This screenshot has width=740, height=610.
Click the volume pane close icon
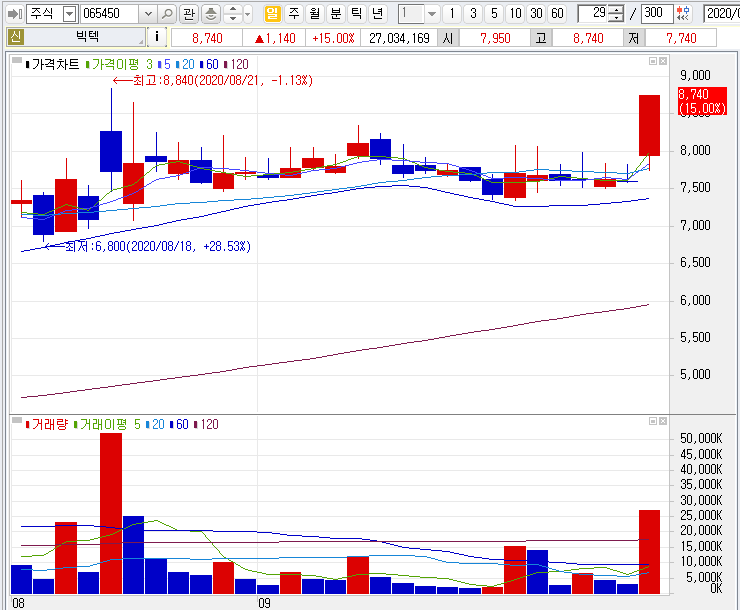663,421
